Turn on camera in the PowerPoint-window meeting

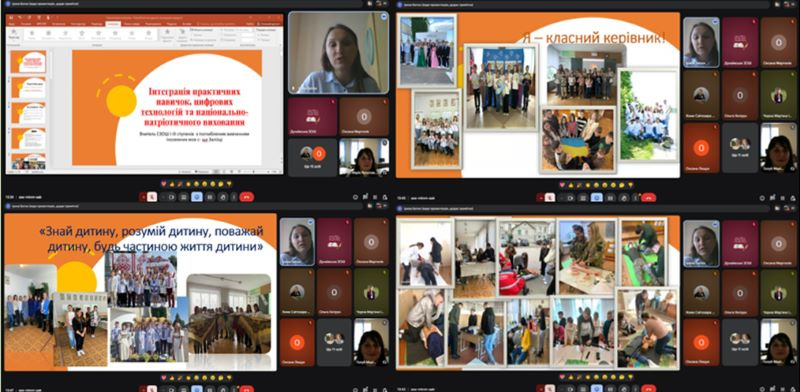171,197
